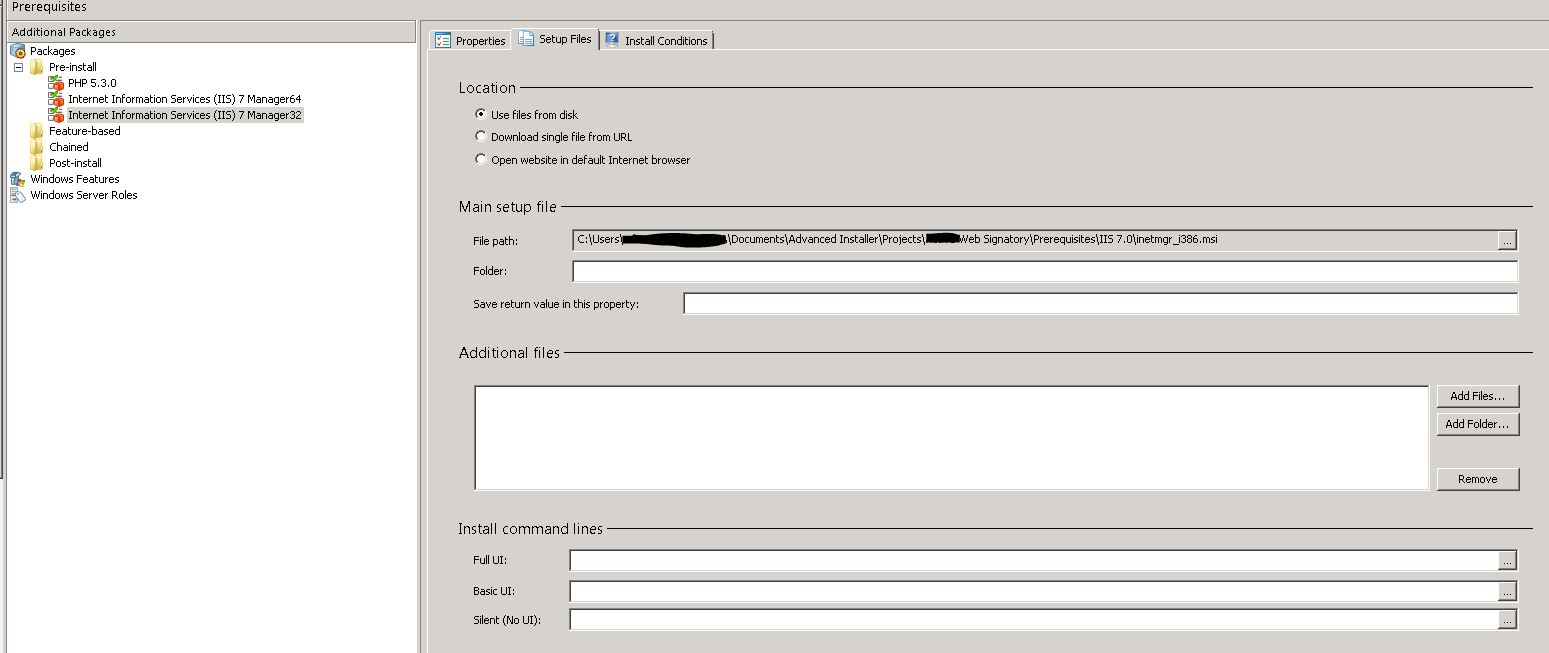This screenshot has height=653, width=1549.
Task: Click the Packages root node icon
Action: (x=18, y=51)
